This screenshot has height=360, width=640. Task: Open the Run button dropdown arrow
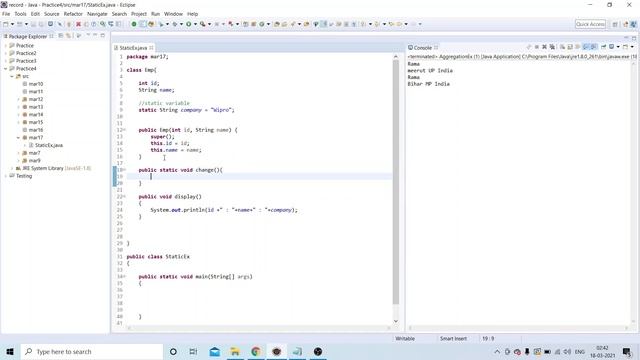[195, 24]
